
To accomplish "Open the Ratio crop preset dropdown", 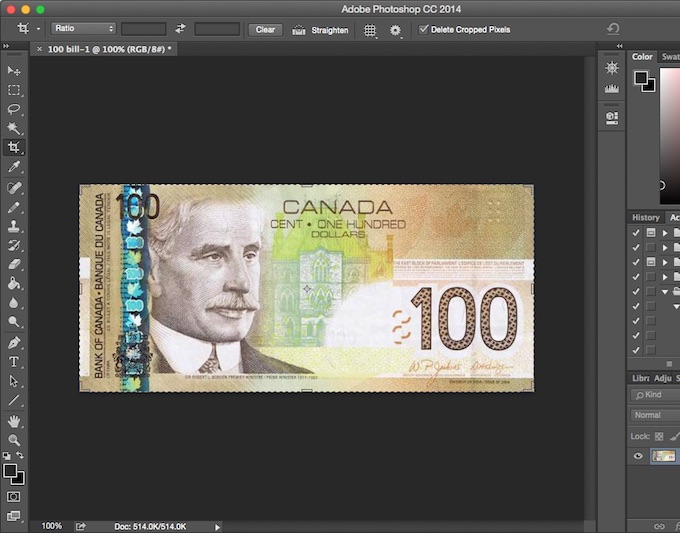I will point(83,28).
